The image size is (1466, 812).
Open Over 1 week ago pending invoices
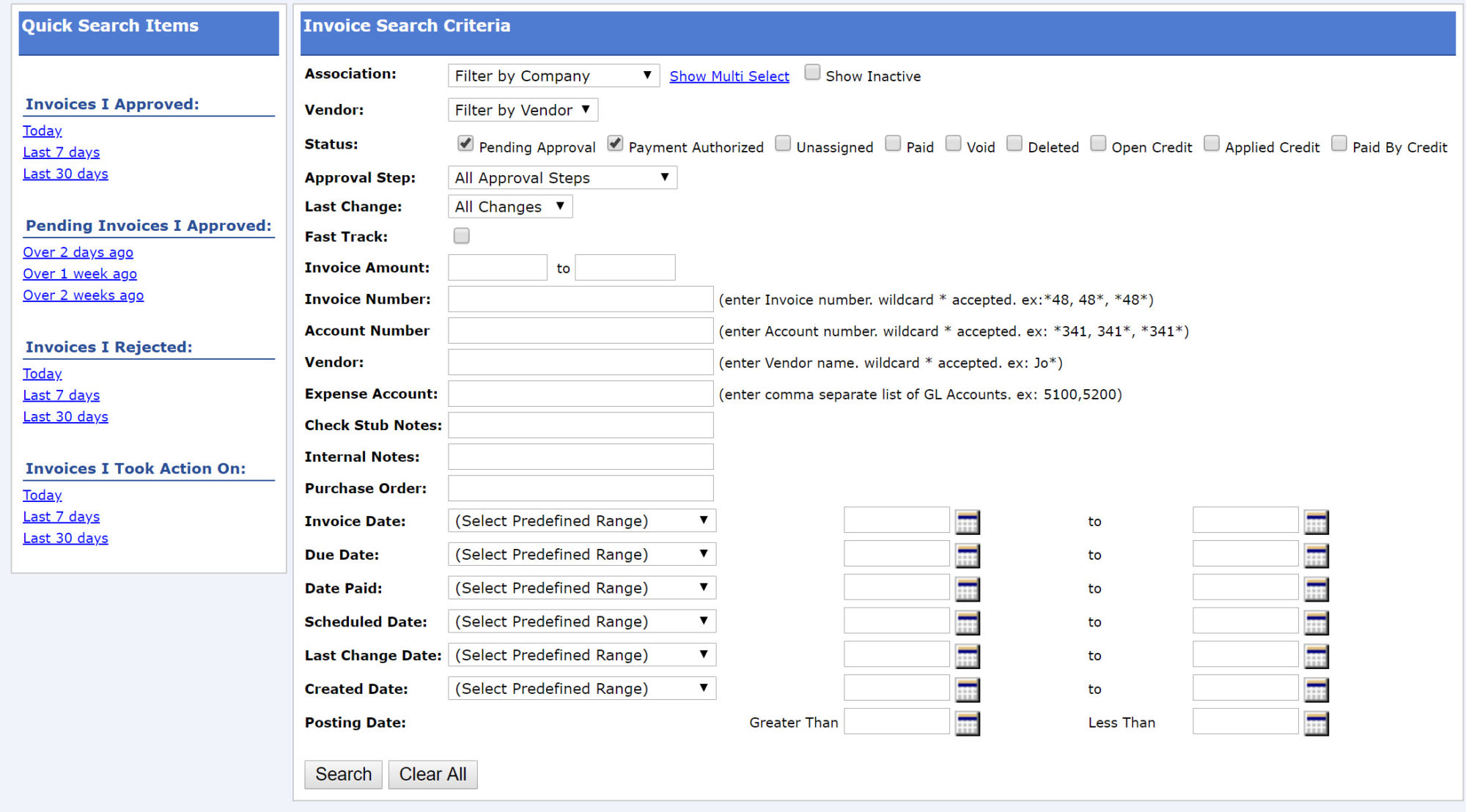[80, 273]
